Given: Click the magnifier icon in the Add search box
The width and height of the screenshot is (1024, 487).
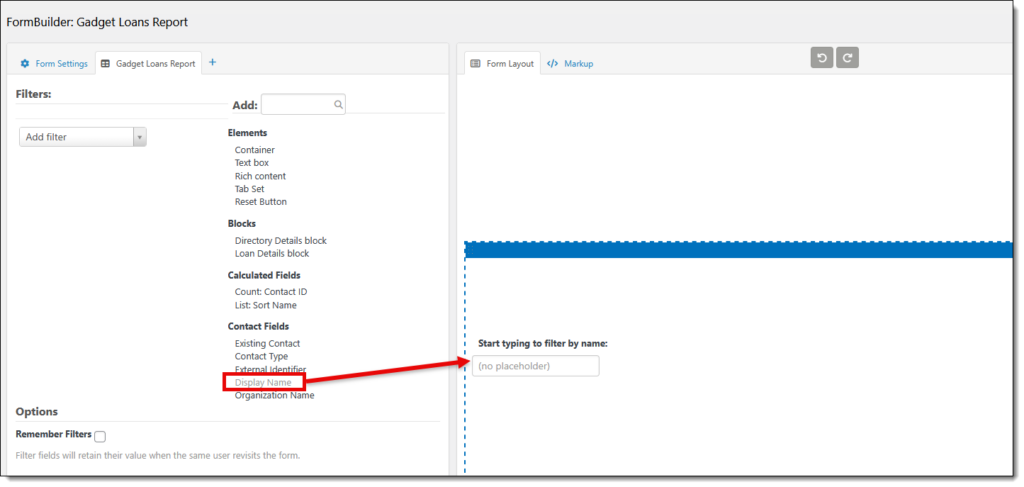Looking at the screenshot, I should (x=338, y=104).
